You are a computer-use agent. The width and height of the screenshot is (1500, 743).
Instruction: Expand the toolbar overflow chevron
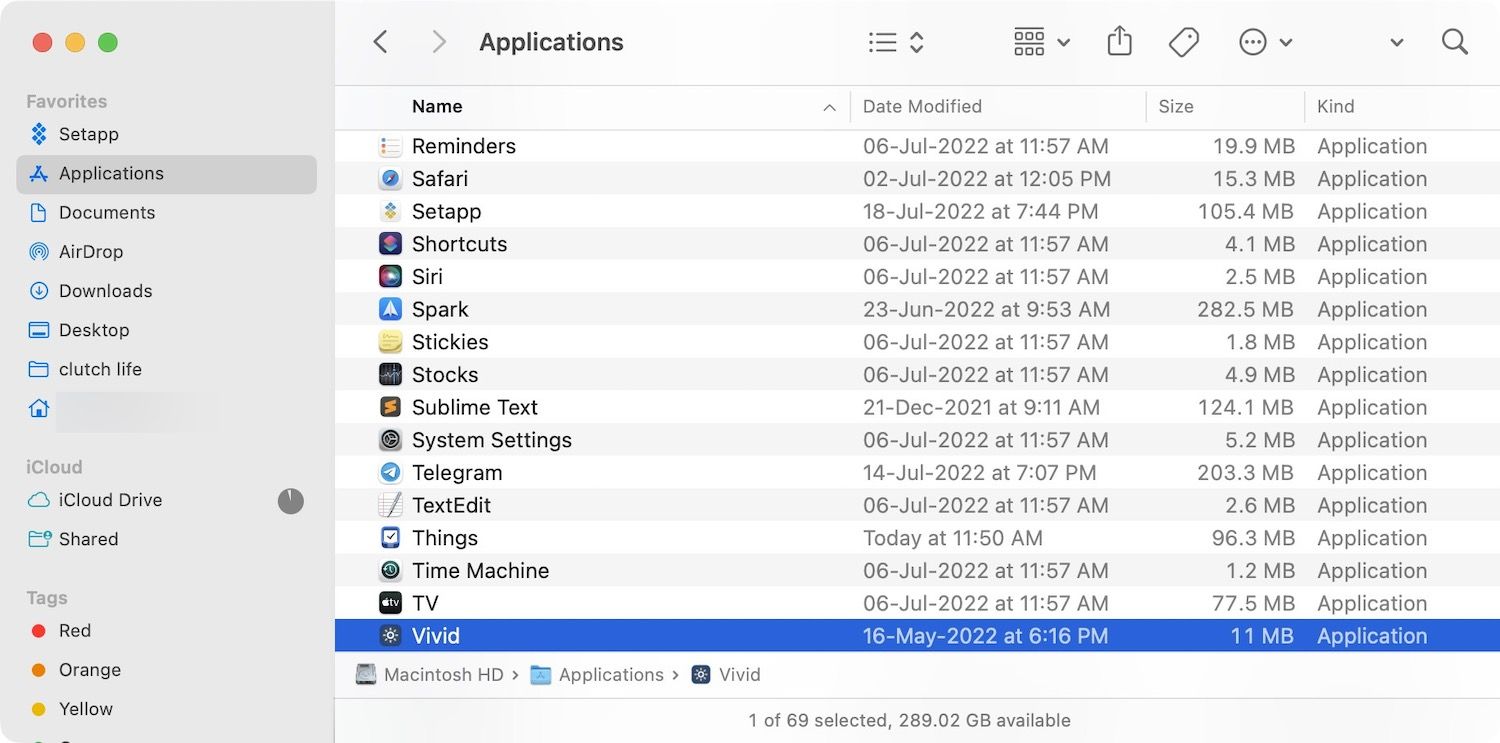[1396, 43]
